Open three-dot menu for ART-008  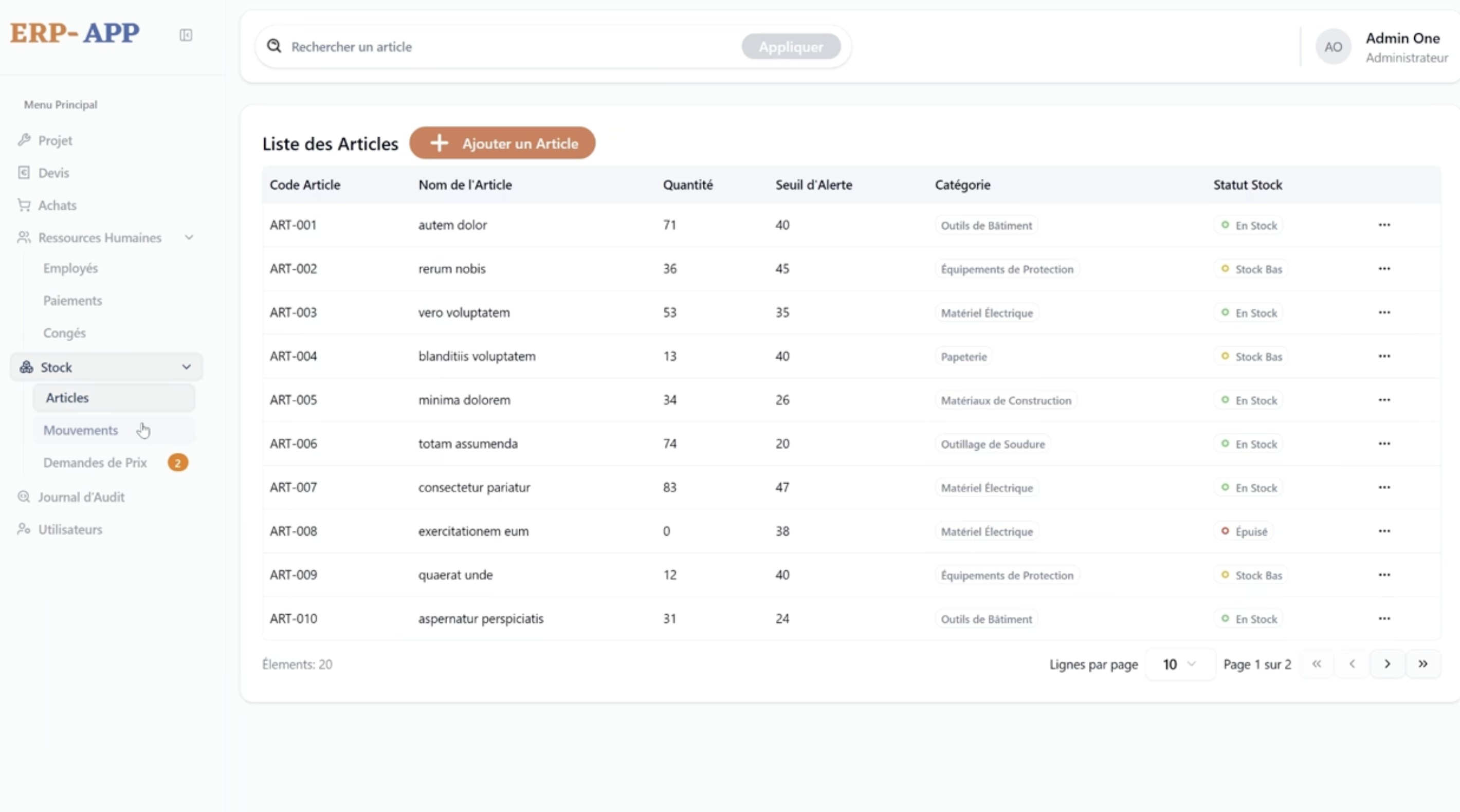[1384, 531]
